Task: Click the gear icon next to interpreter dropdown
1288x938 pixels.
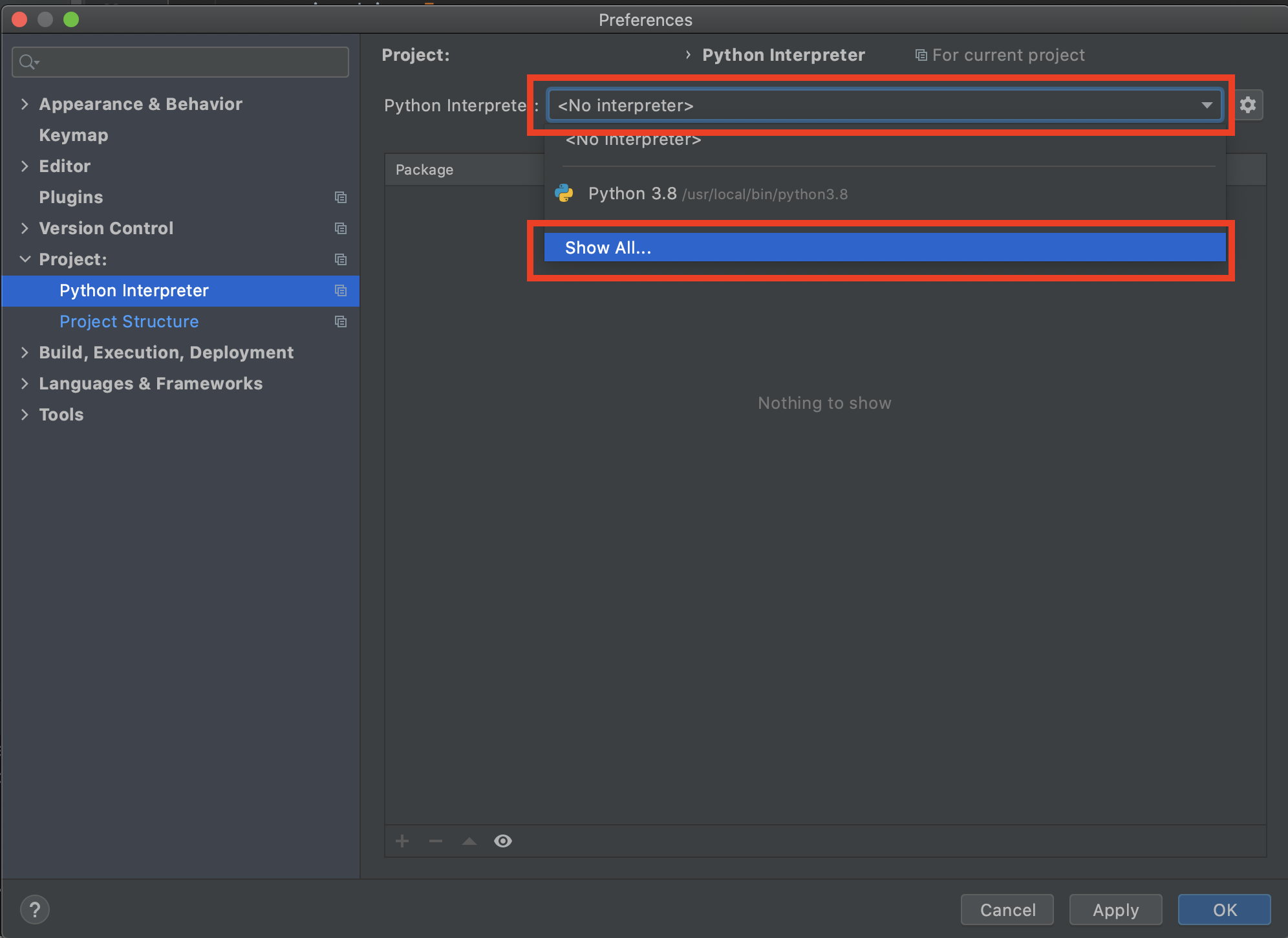Action: pyautogui.click(x=1247, y=105)
